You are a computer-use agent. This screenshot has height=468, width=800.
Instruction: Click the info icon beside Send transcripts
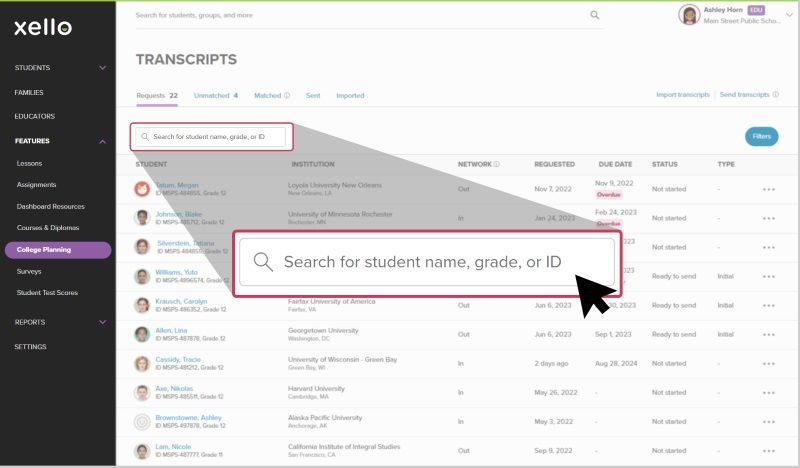pyautogui.click(x=776, y=95)
